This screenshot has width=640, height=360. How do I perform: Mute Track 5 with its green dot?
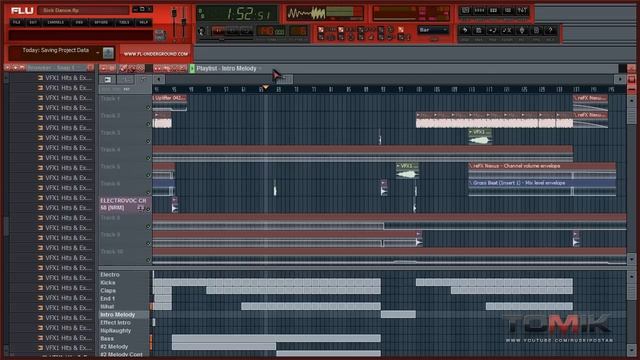tap(148, 176)
